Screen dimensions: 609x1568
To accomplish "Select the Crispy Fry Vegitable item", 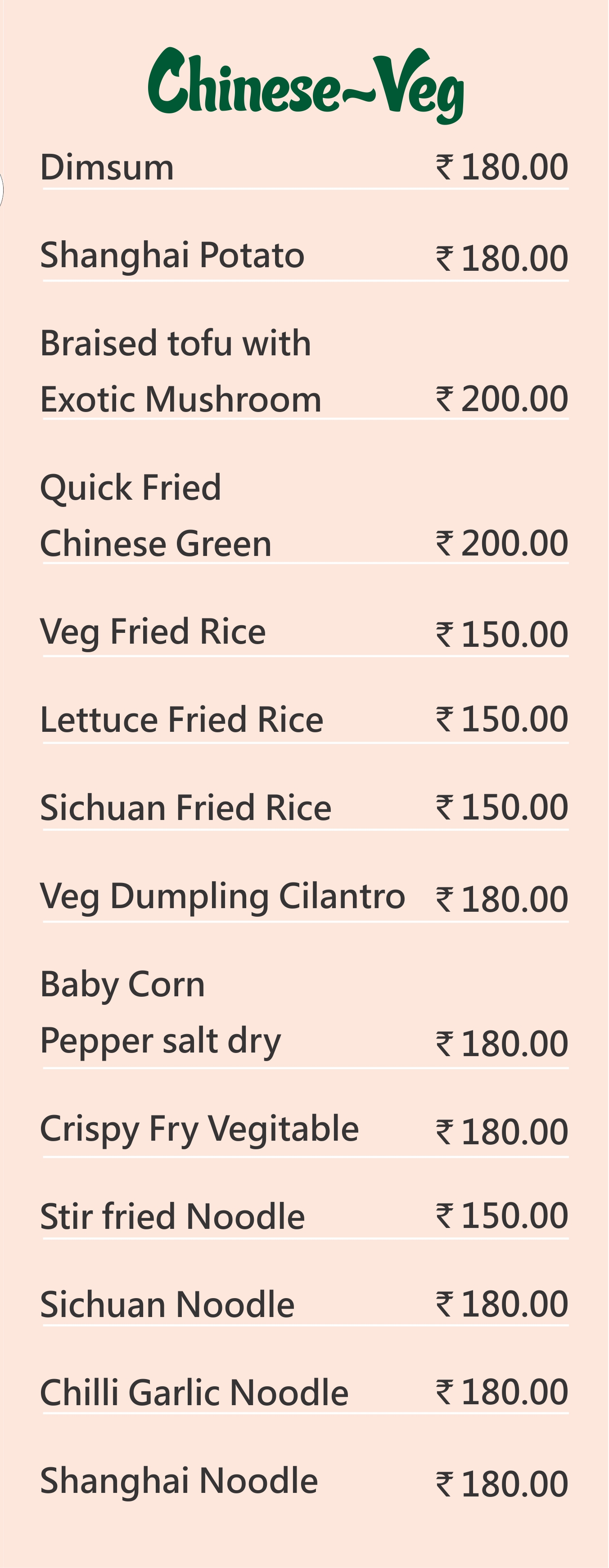I will click(x=199, y=1129).
